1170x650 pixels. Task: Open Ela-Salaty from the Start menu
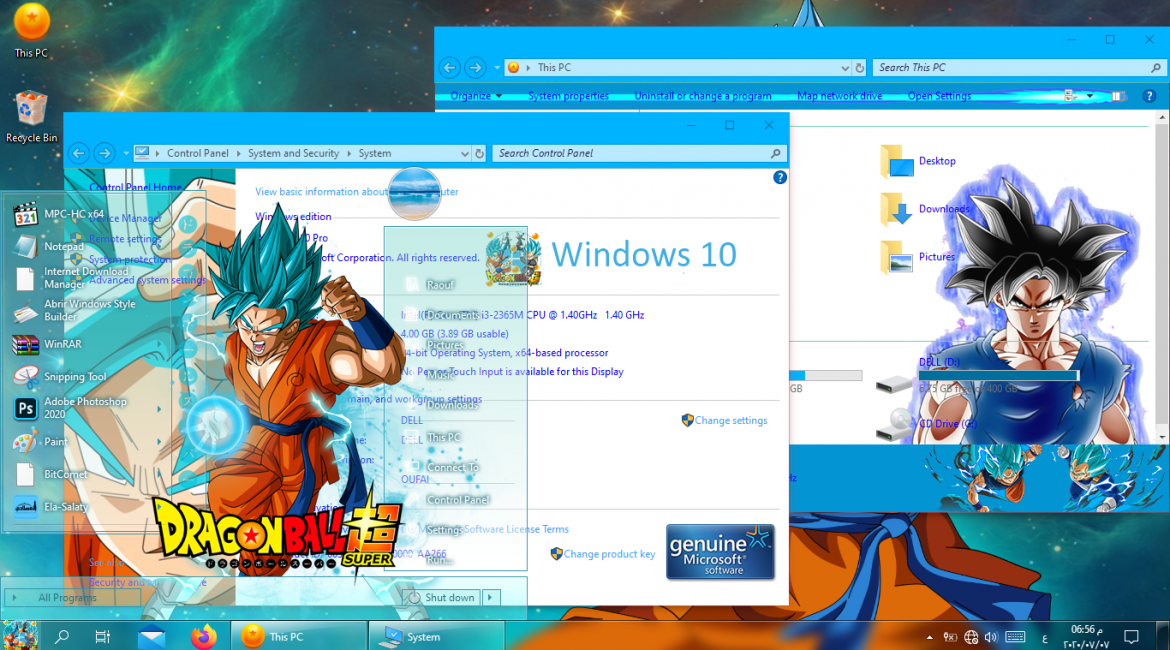click(49, 507)
